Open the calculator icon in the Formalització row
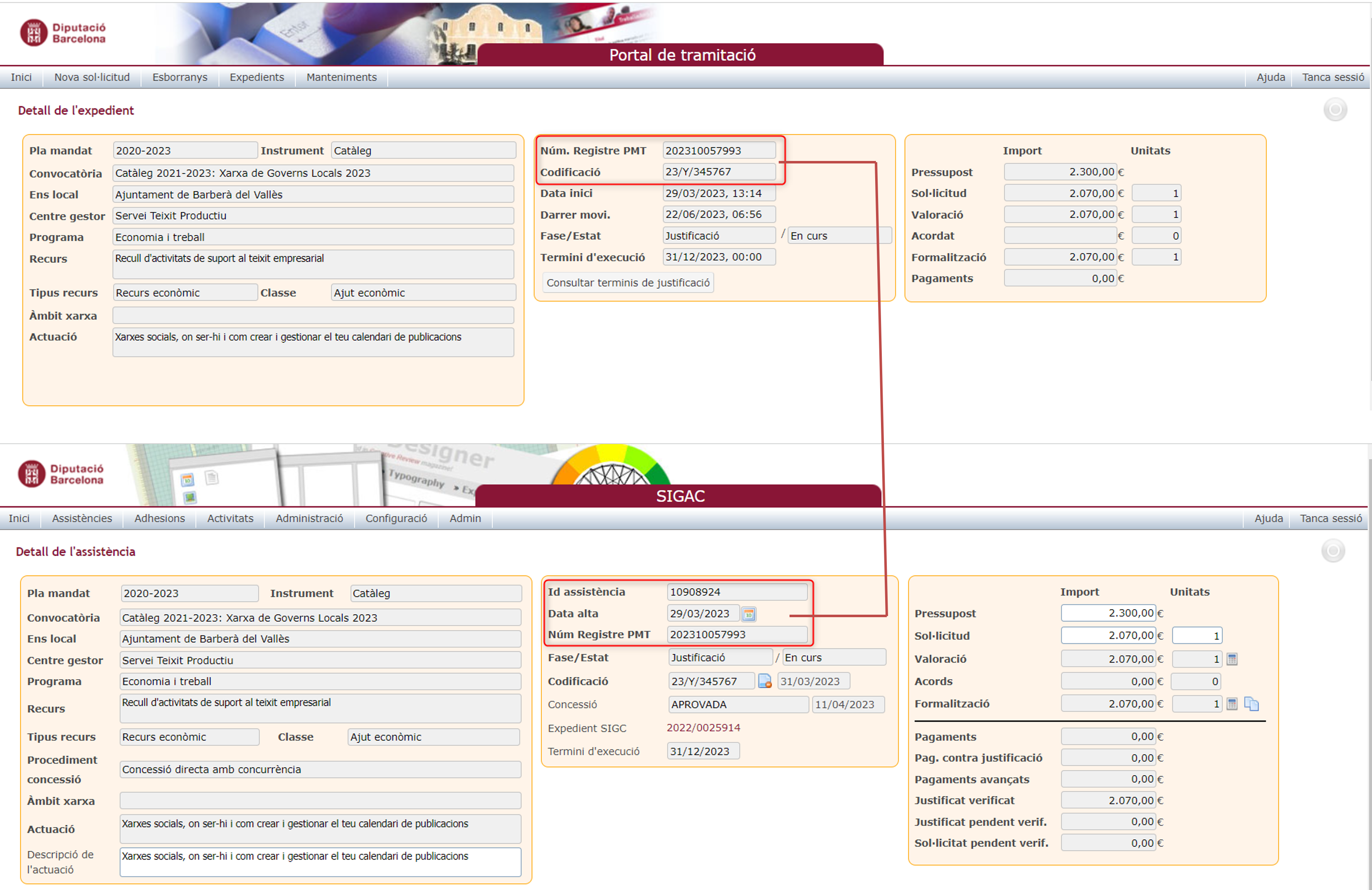Screen dimensions: 1372x890 pos(1232,704)
